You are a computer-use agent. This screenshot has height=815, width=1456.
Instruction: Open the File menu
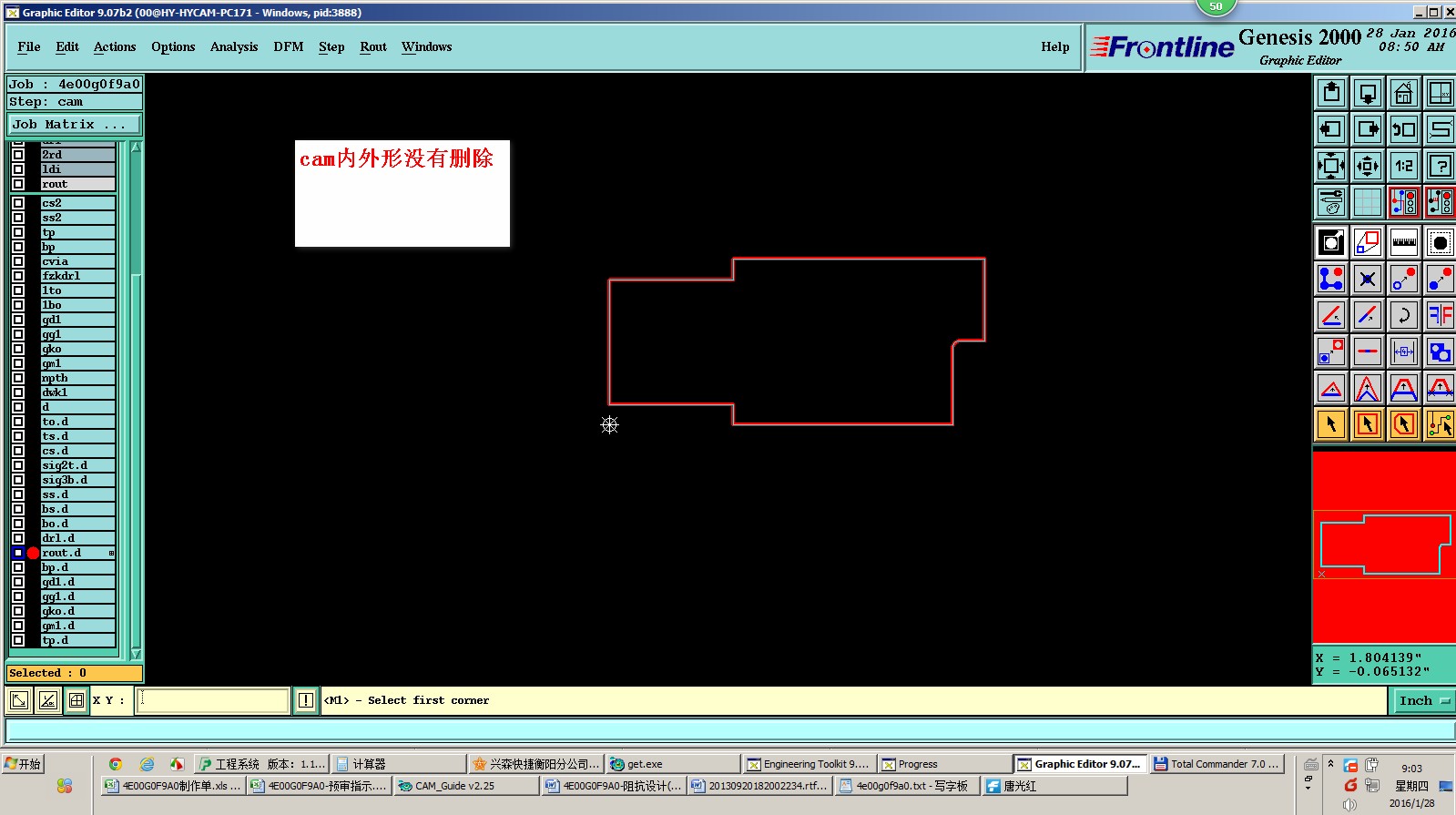29,47
